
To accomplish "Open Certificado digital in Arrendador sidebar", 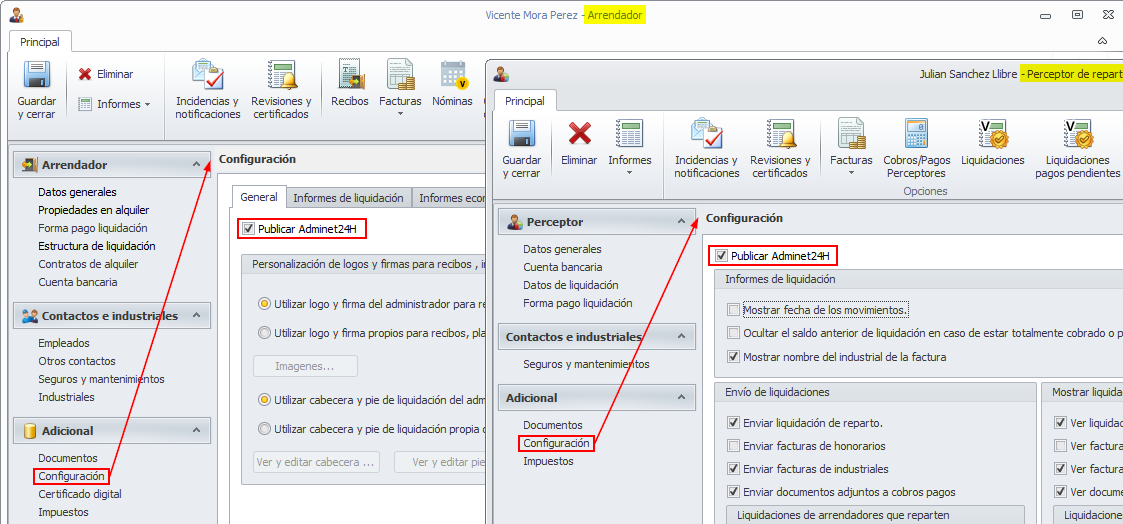I will [x=80, y=494].
